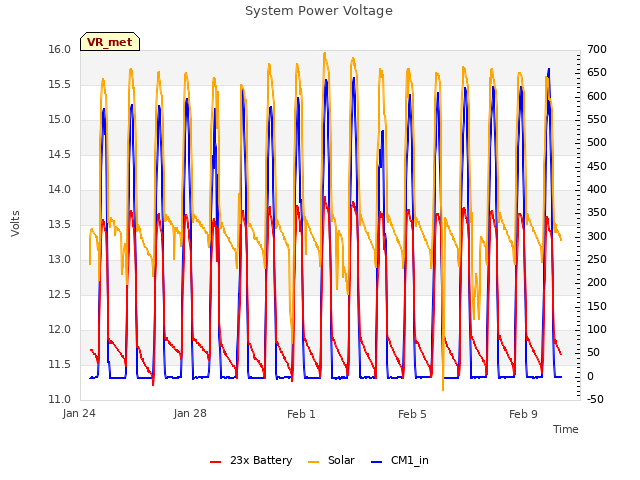Click the -50 right axis value
The image size is (640, 480).
coord(595,399)
